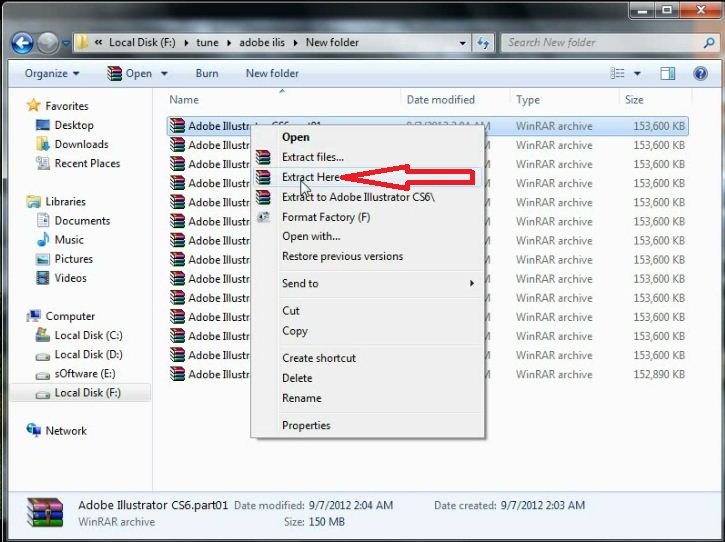Choose Restore previous versions
This screenshot has width=725, height=542.
[342, 256]
